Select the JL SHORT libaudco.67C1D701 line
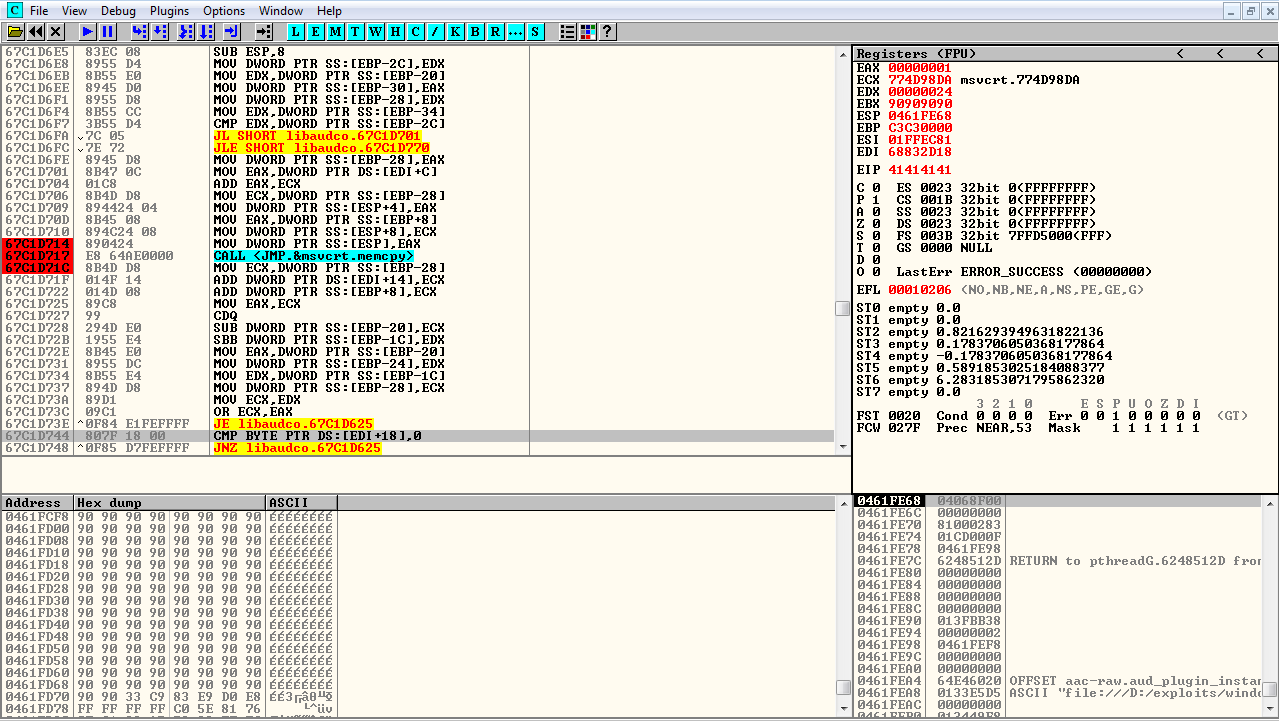Viewport: 1279px width, 721px height. click(x=317, y=136)
